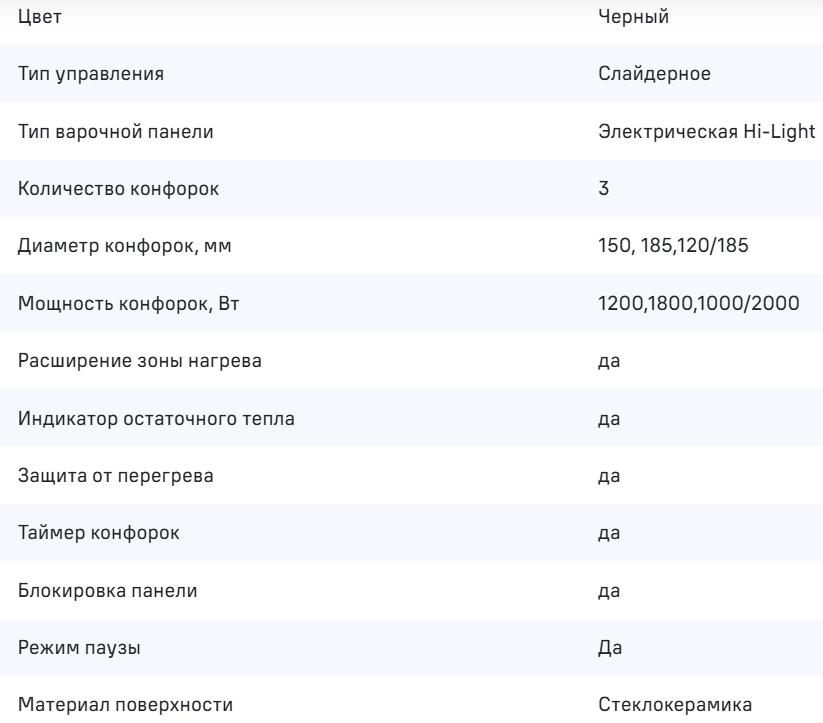The height and width of the screenshot is (723, 823).
Task: Select the '1200,1800,1000/2000' power value
Action: click(697, 304)
